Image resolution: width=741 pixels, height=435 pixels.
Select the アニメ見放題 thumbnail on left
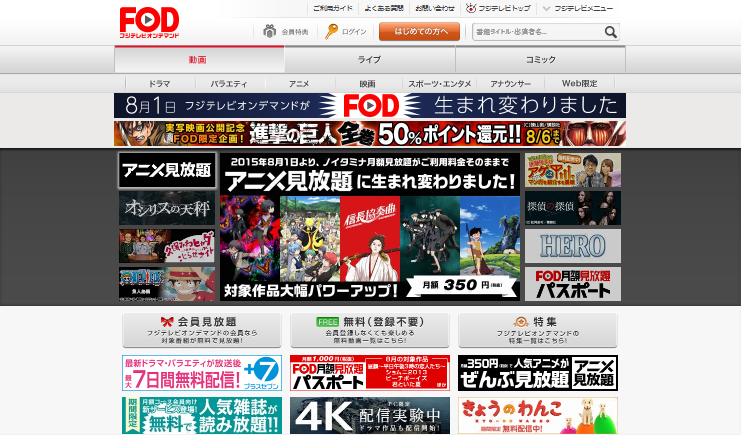(x=167, y=170)
